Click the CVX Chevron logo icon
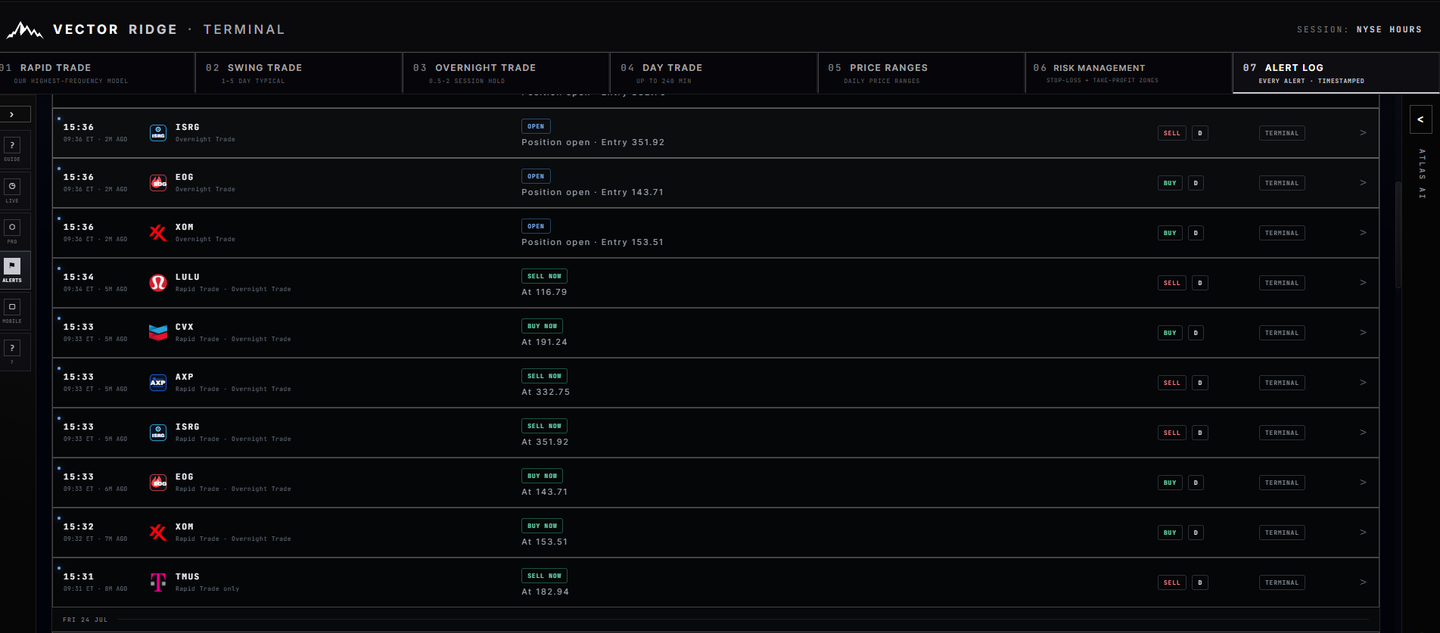 coord(158,333)
